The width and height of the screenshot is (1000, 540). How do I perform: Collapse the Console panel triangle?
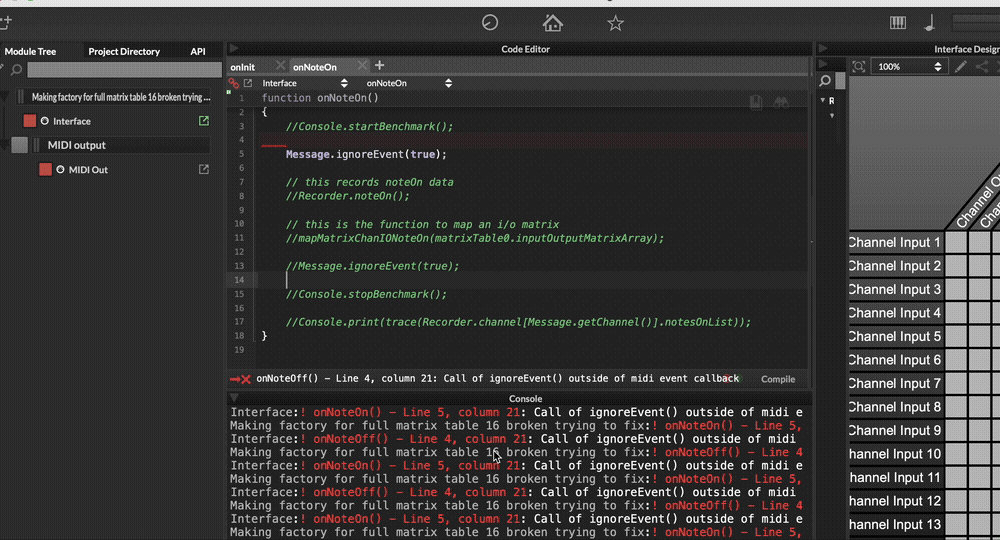click(x=234, y=398)
